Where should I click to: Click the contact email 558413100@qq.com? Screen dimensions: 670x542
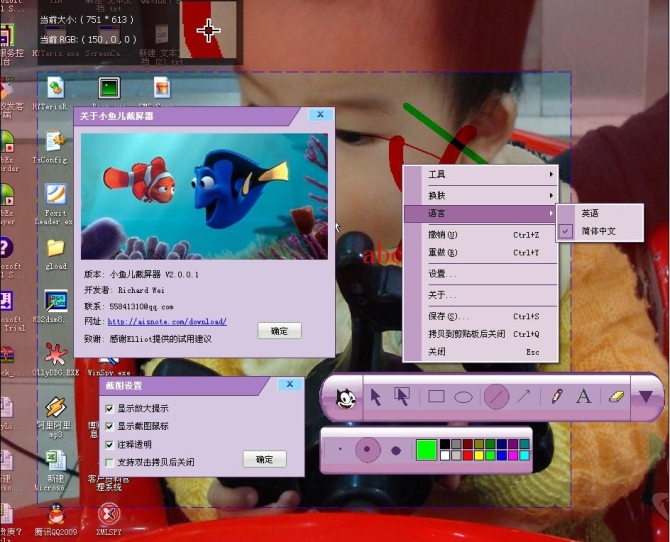point(141,306)
